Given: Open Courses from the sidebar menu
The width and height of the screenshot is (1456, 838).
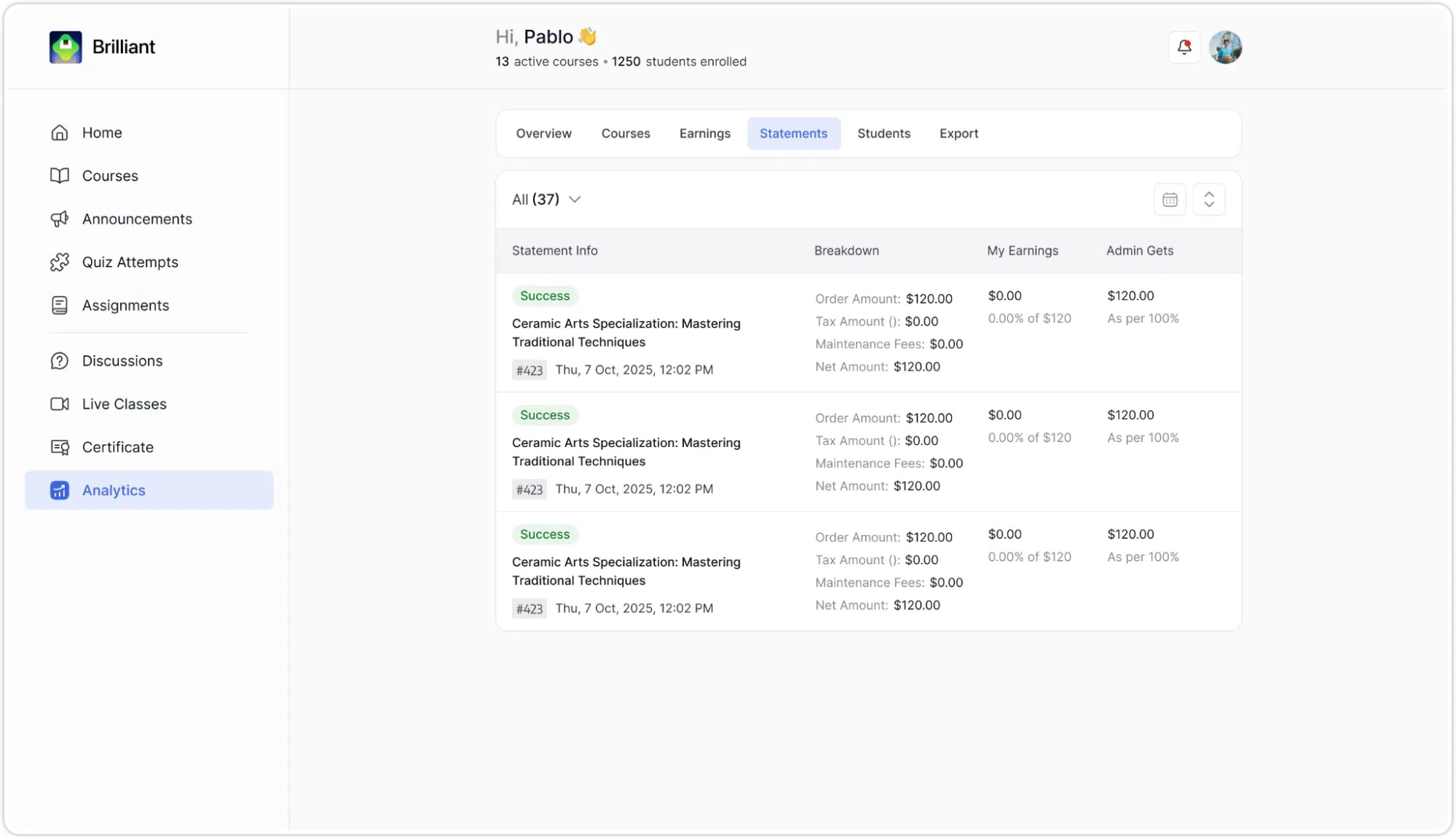Looking at the screenshot, I should (149, 175).
